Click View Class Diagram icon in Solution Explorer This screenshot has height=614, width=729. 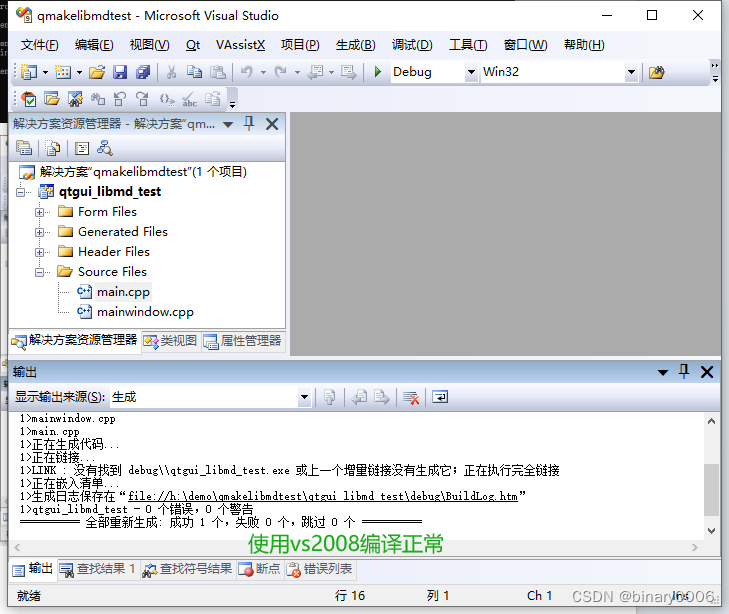tap(105, 148)
